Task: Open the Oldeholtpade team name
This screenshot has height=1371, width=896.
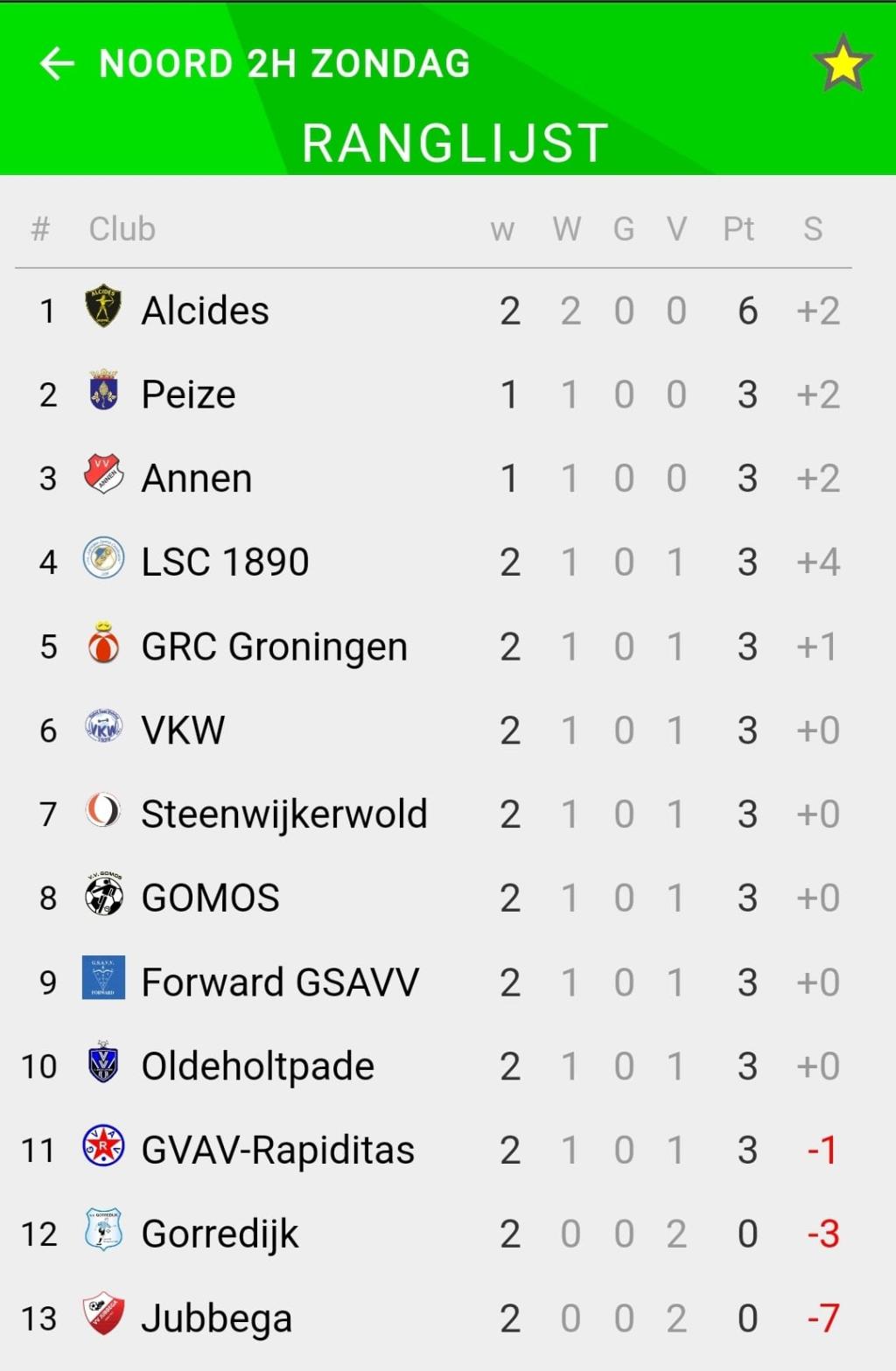Action: pos(257,1066)
